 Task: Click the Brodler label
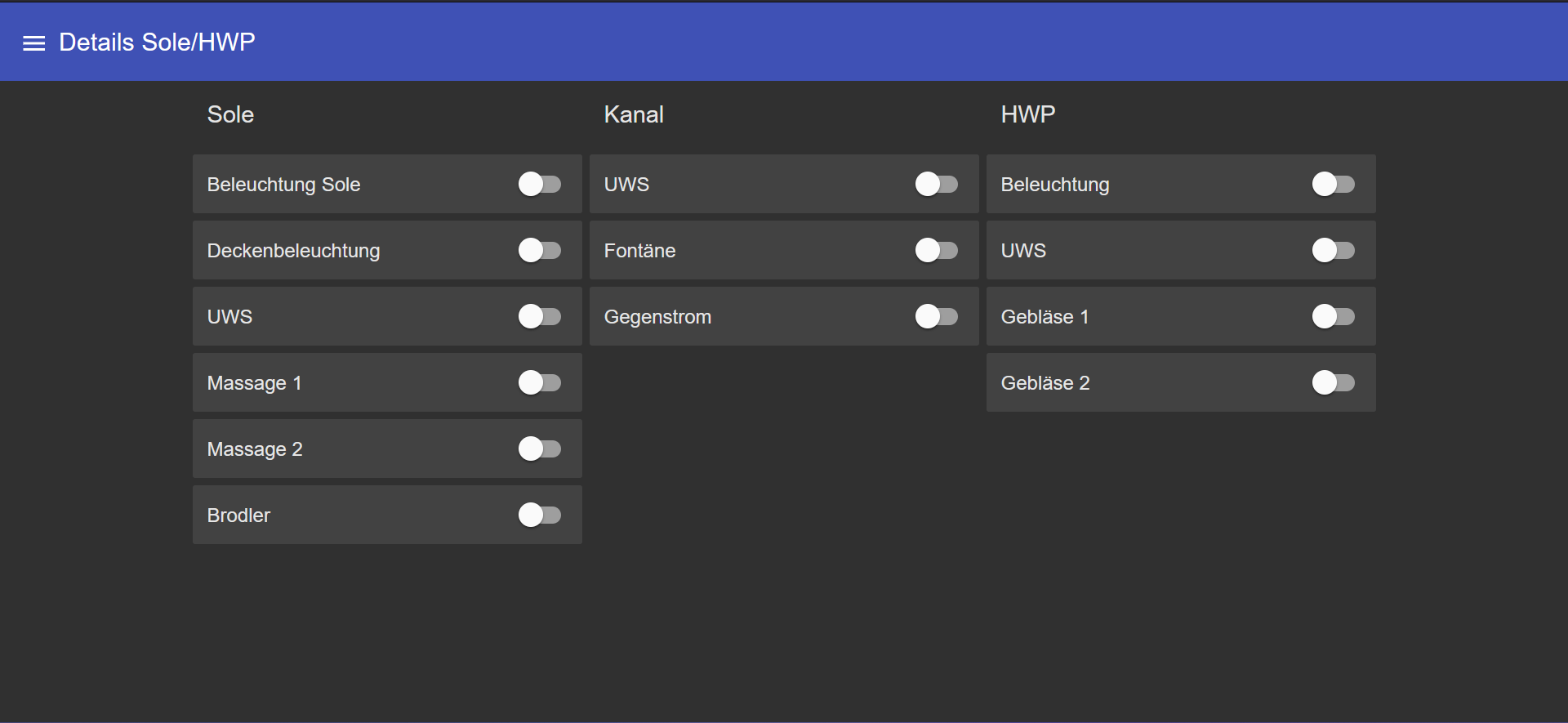tap(238, 515)
